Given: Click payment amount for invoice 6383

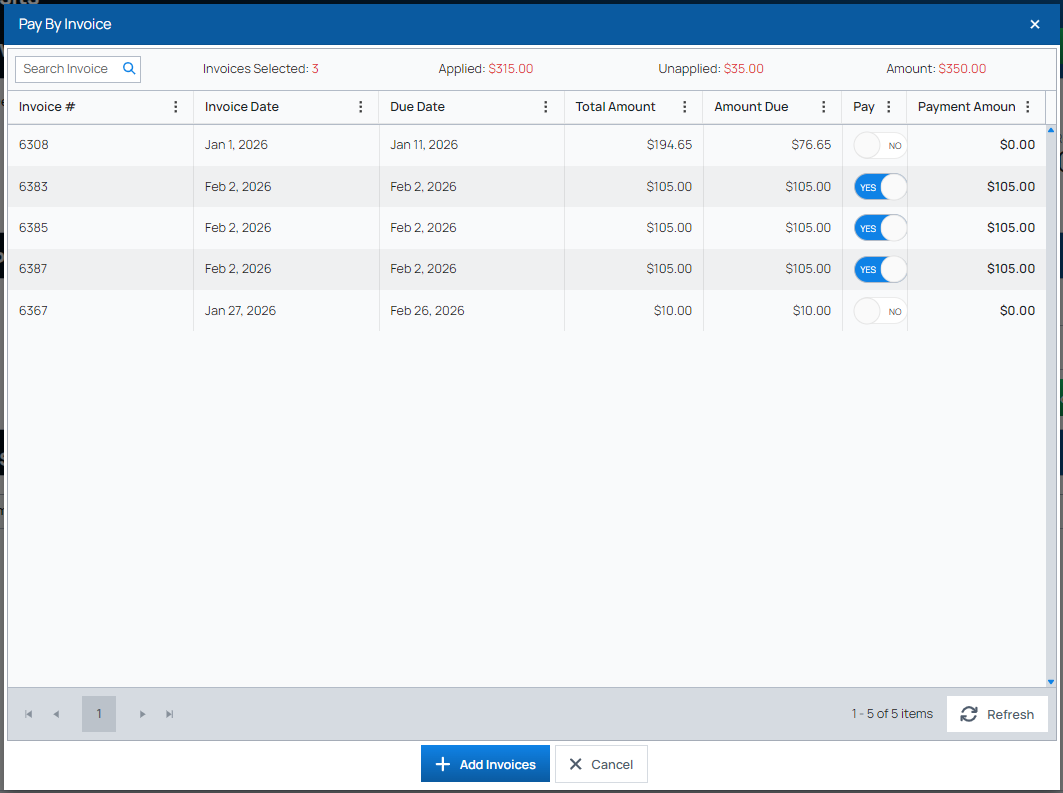Looking at the screenshot, I should pyautogui.click(x=1011, y=186).
